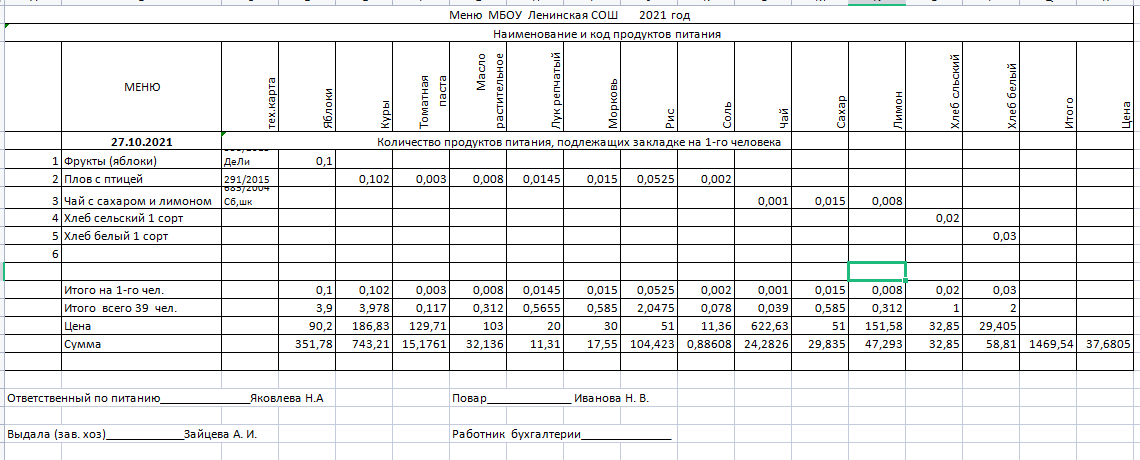
Task: Click the 'МЕНЮ' column header cell
Action: point(141,87)
